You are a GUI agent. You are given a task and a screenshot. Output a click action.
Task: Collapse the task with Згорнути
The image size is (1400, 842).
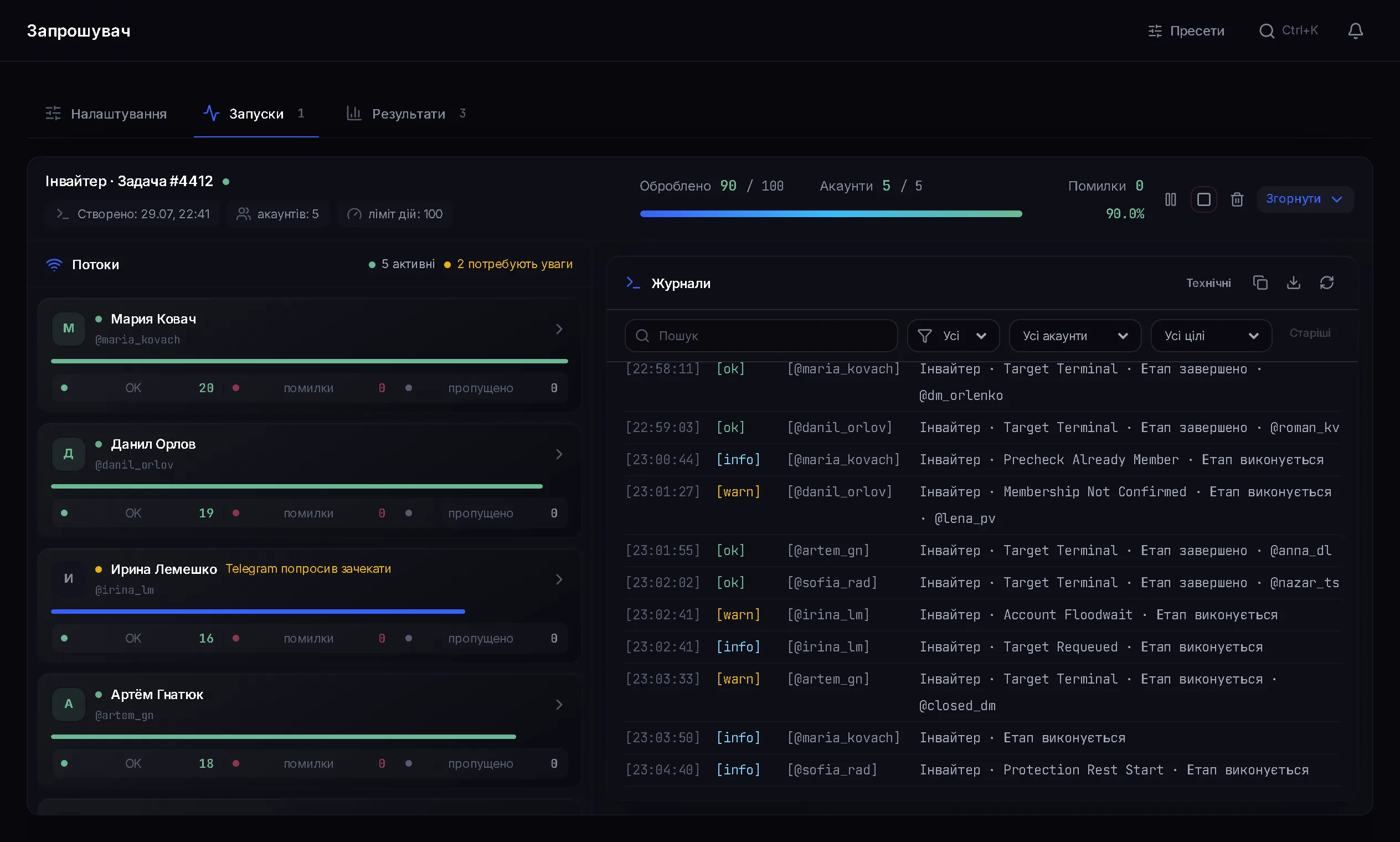click(1305, 199)
